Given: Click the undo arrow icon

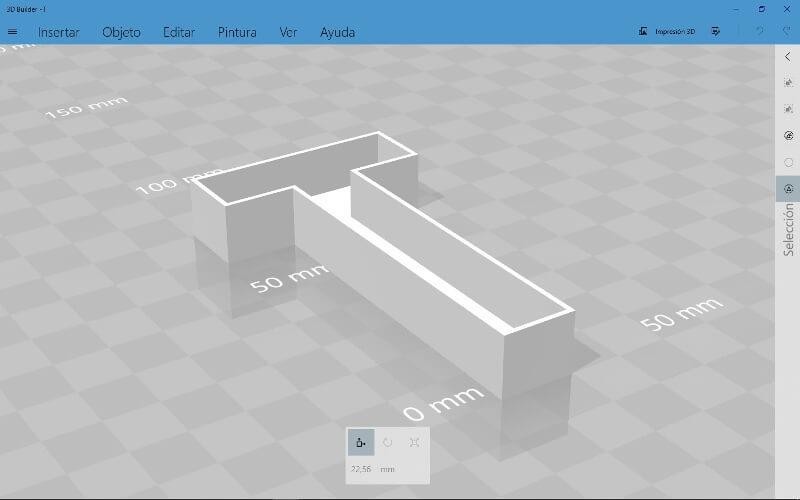Looking at the screenshot, I should tap(759, 32).
